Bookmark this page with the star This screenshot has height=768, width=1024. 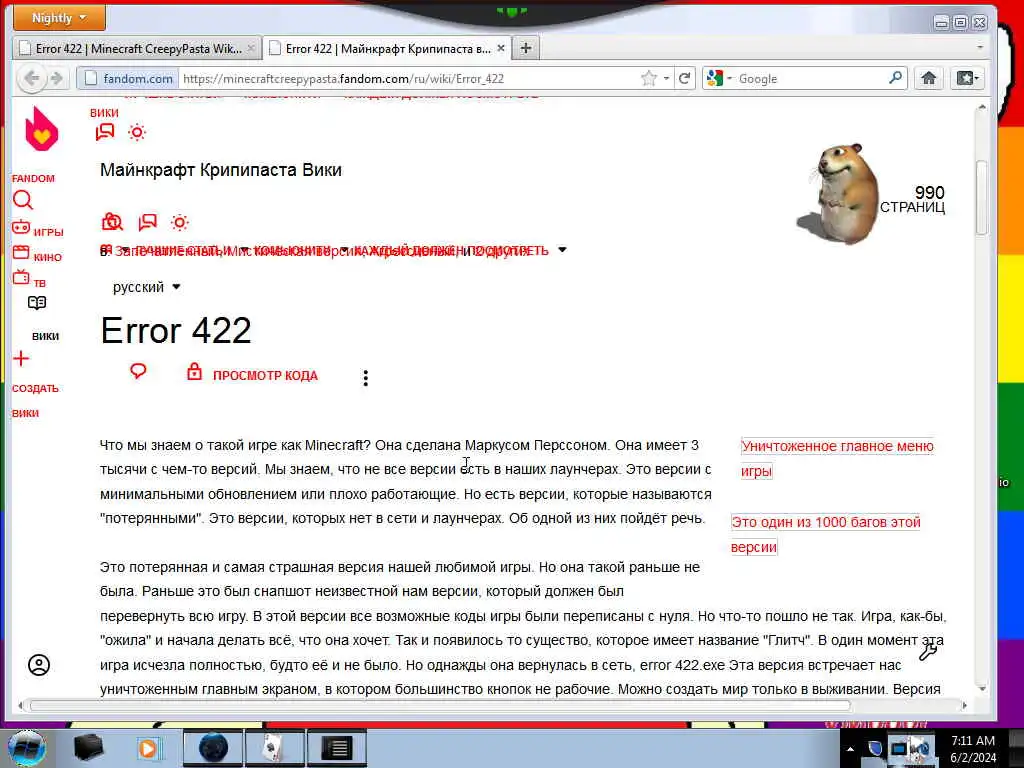click(648, 78)
